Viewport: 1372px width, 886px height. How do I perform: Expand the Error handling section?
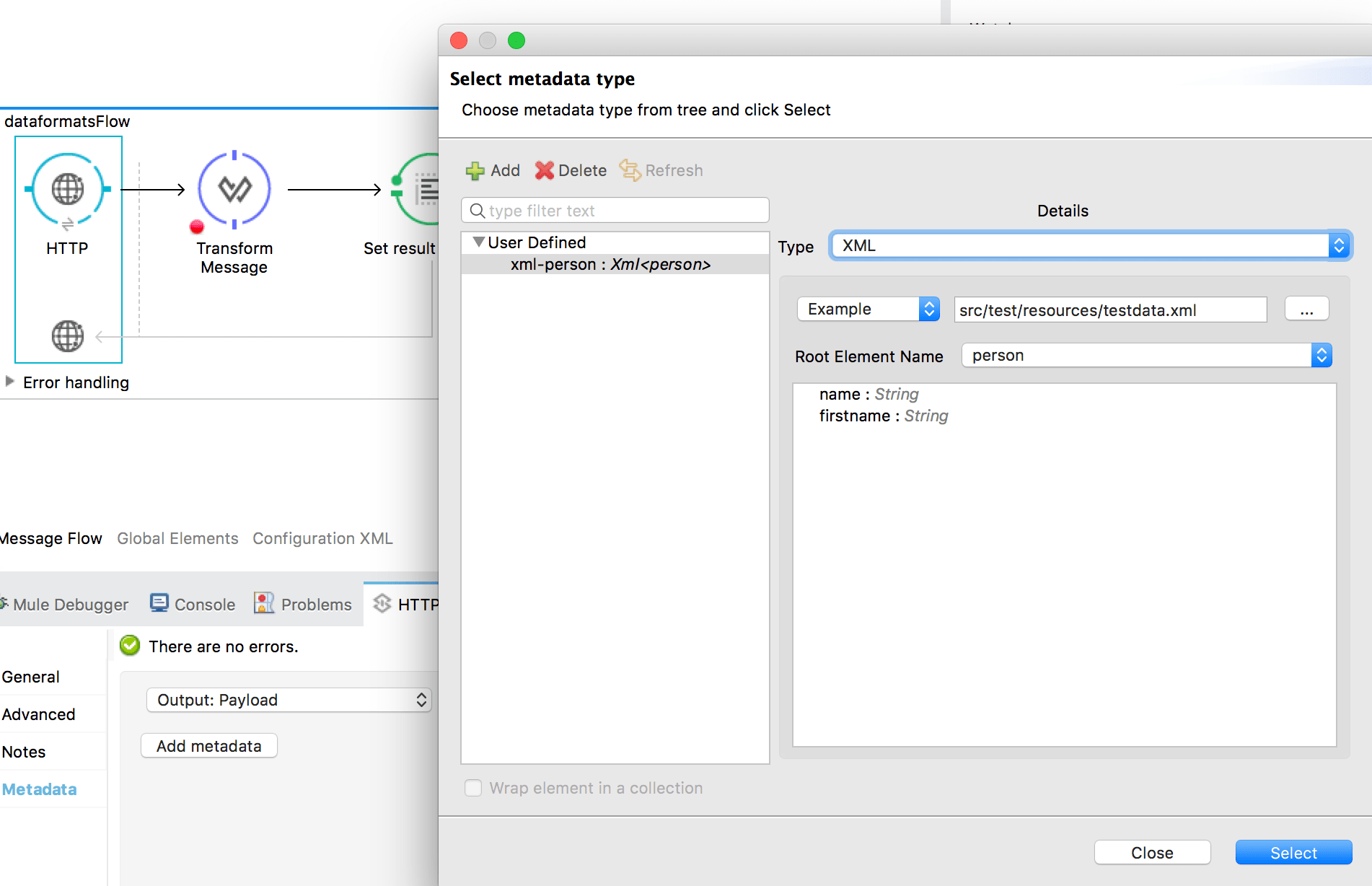pyautogui.click(x=10, y=382)
